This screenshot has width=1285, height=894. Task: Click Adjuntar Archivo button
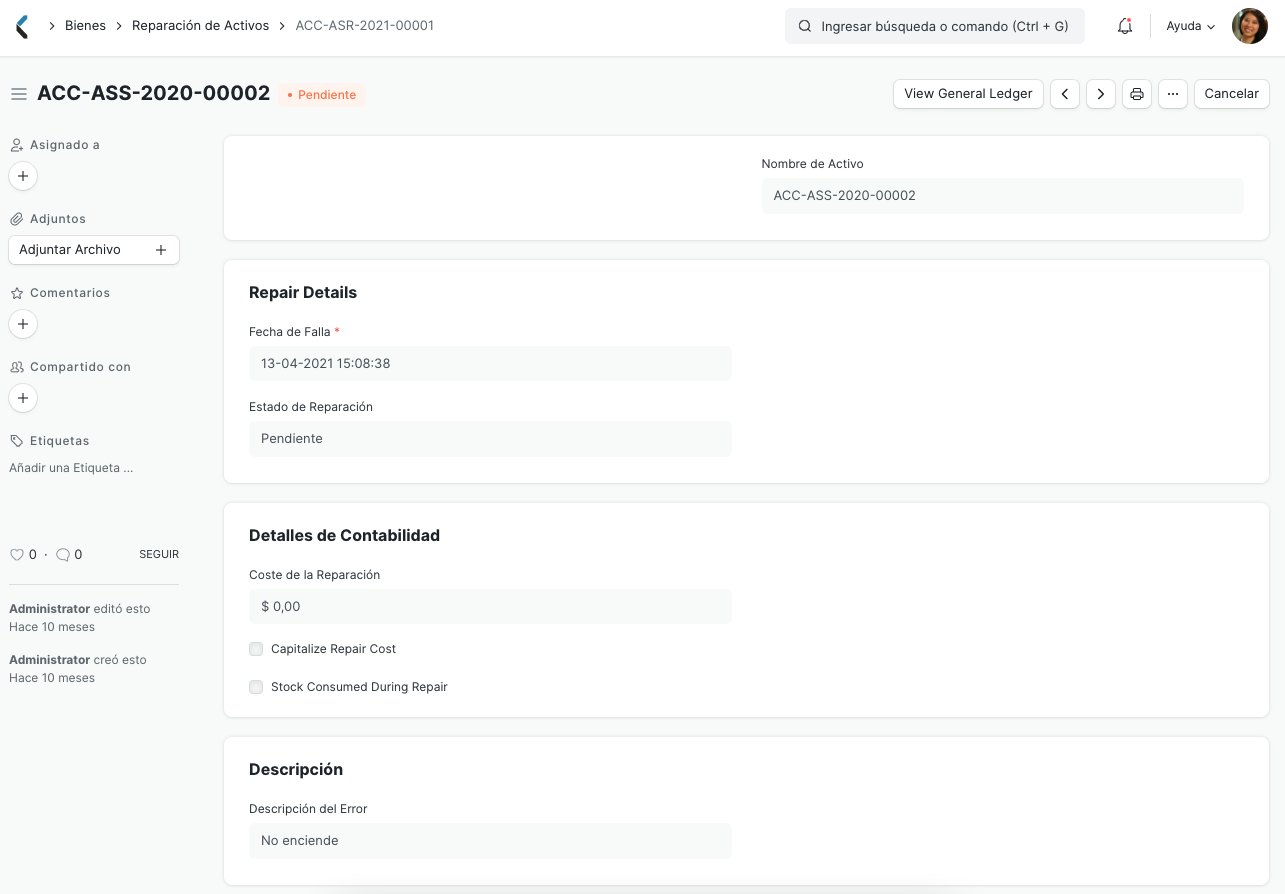coord(94,250)
